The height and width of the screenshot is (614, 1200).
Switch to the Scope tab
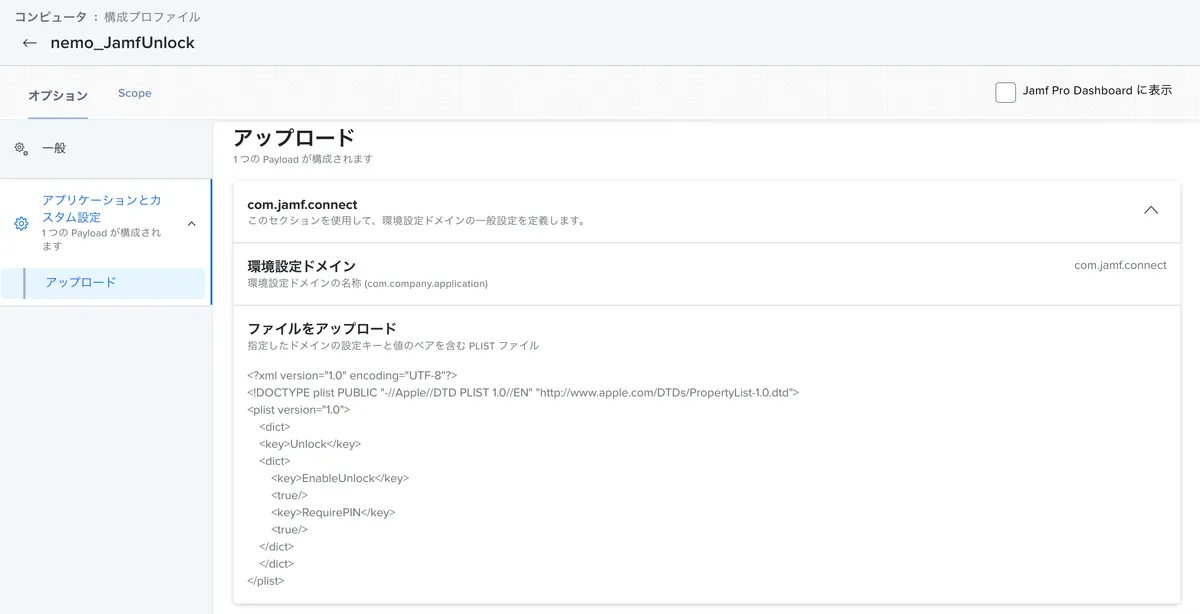pos(135,93)
